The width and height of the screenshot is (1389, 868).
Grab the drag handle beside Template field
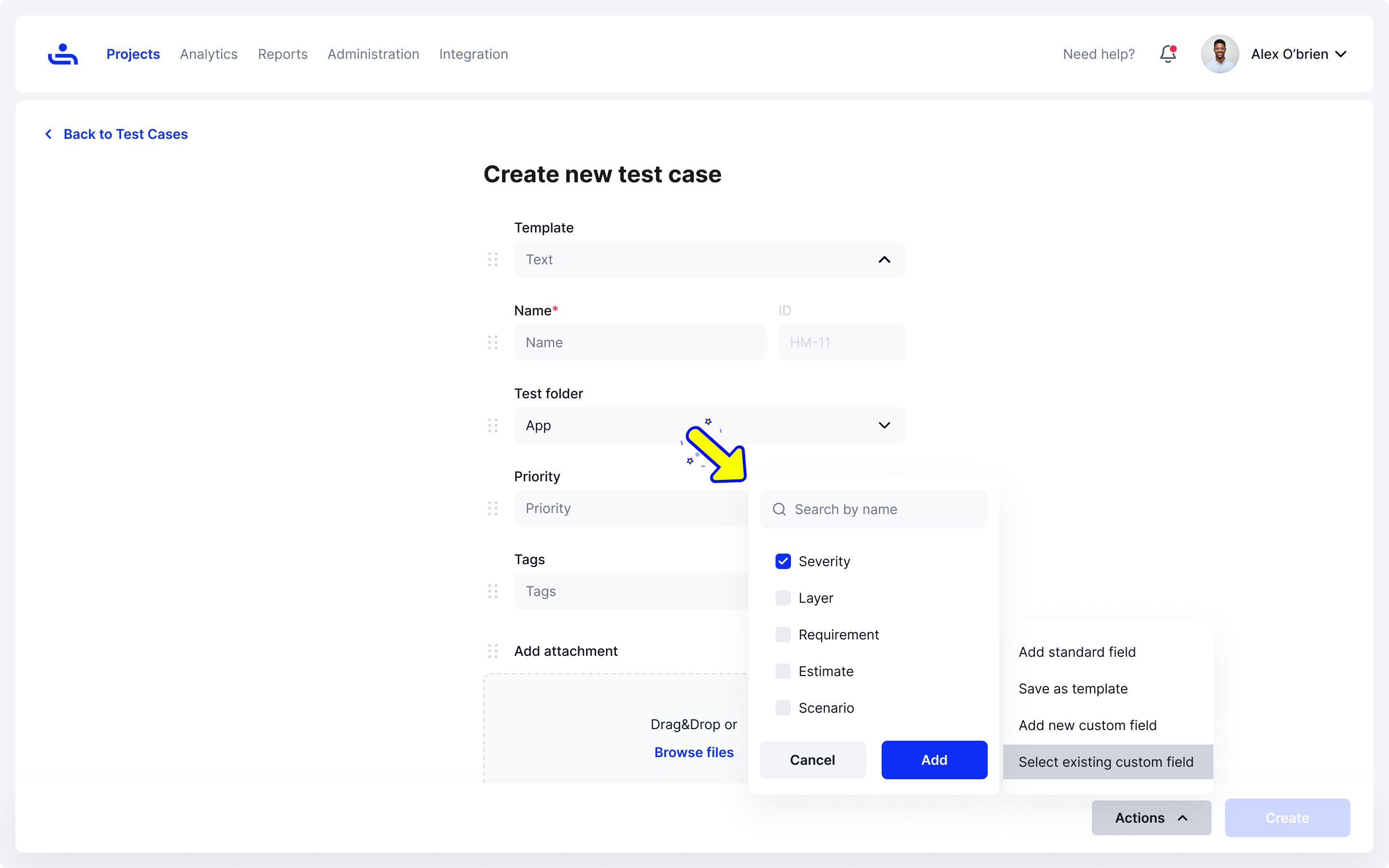(x=492, y=259)
